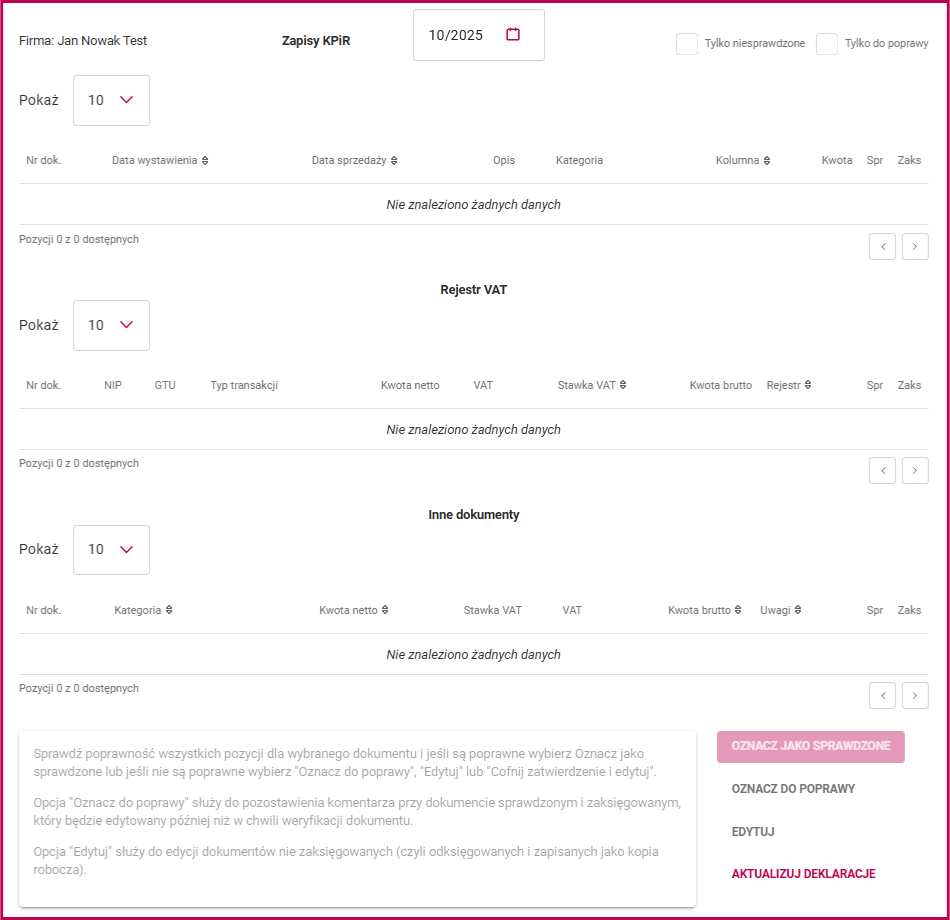Open the Pokaż dropdown in Inne dokumenty

coord(111,550)
